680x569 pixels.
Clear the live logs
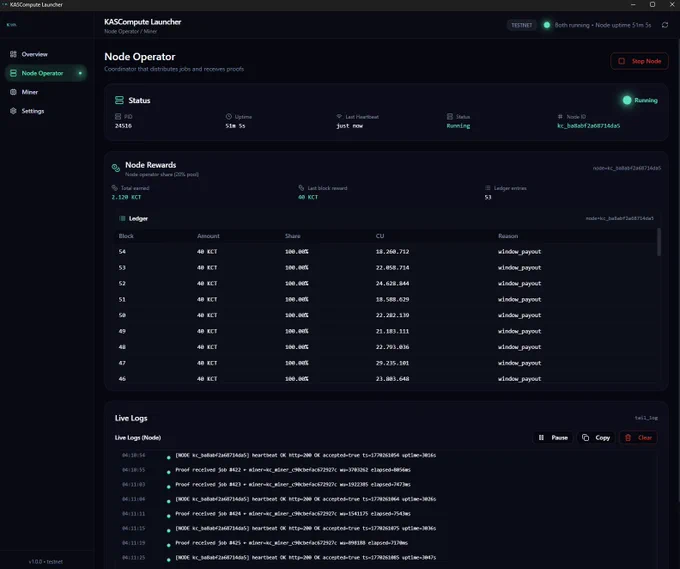click(638, 438)
